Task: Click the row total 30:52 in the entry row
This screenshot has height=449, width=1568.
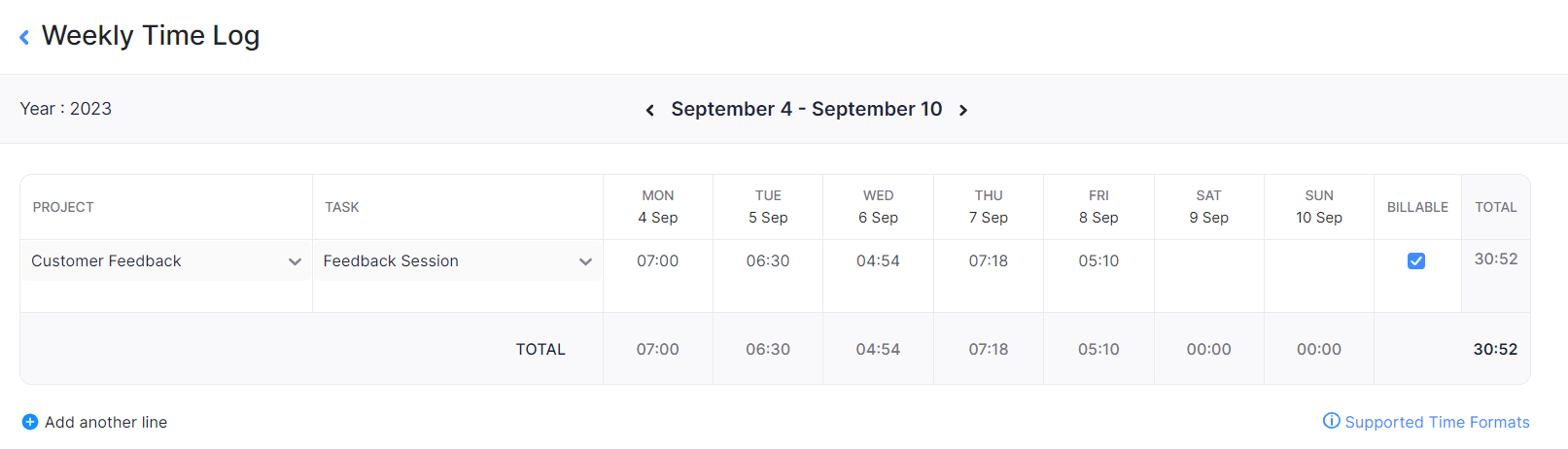Action: pyautogui.click(x=1495, y=259)
